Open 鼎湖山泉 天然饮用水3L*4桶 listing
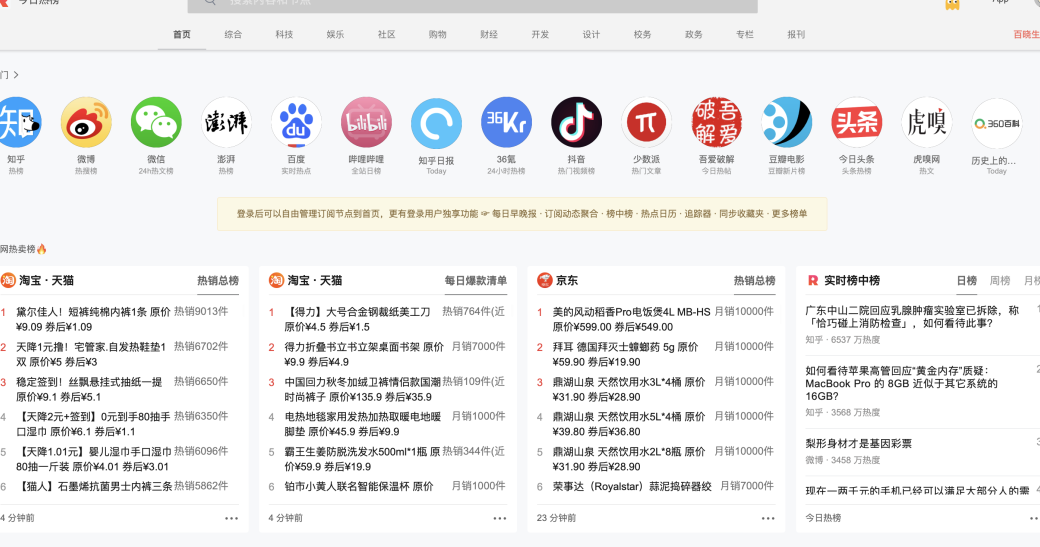 (x=629, y=389)
